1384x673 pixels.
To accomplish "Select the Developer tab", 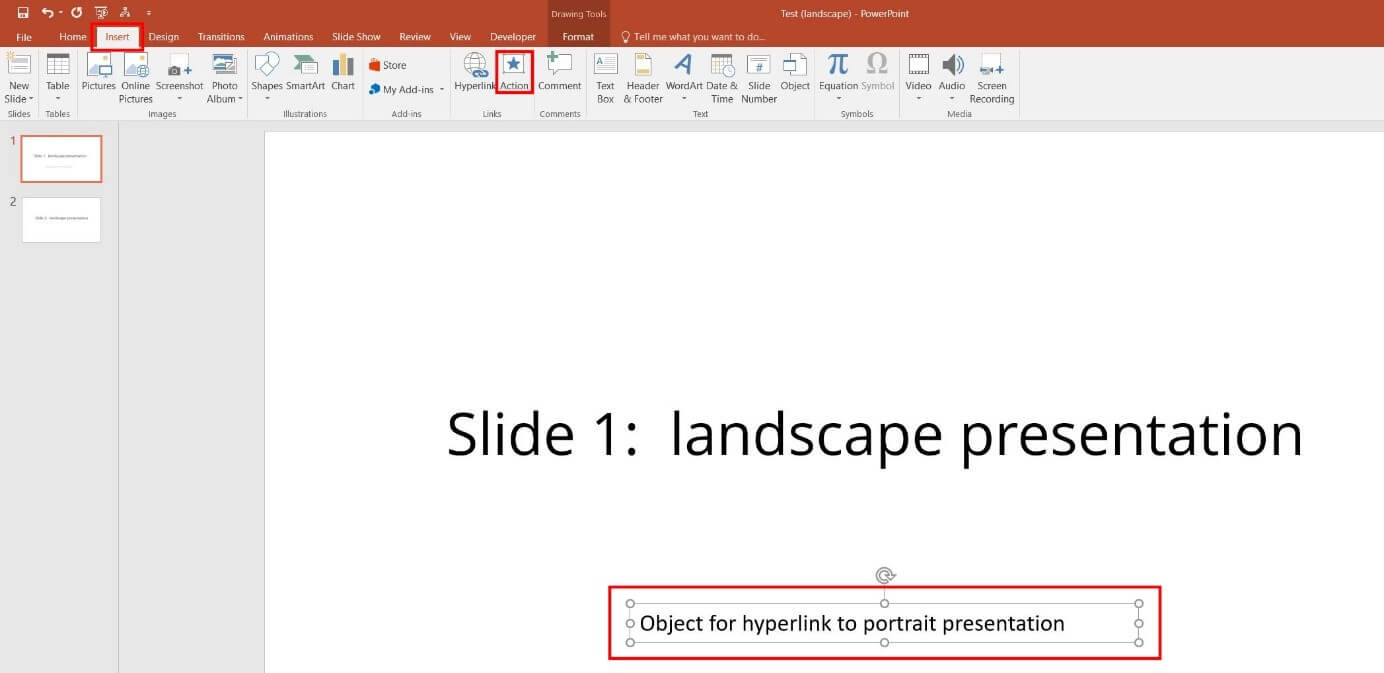I will [512, 37].
